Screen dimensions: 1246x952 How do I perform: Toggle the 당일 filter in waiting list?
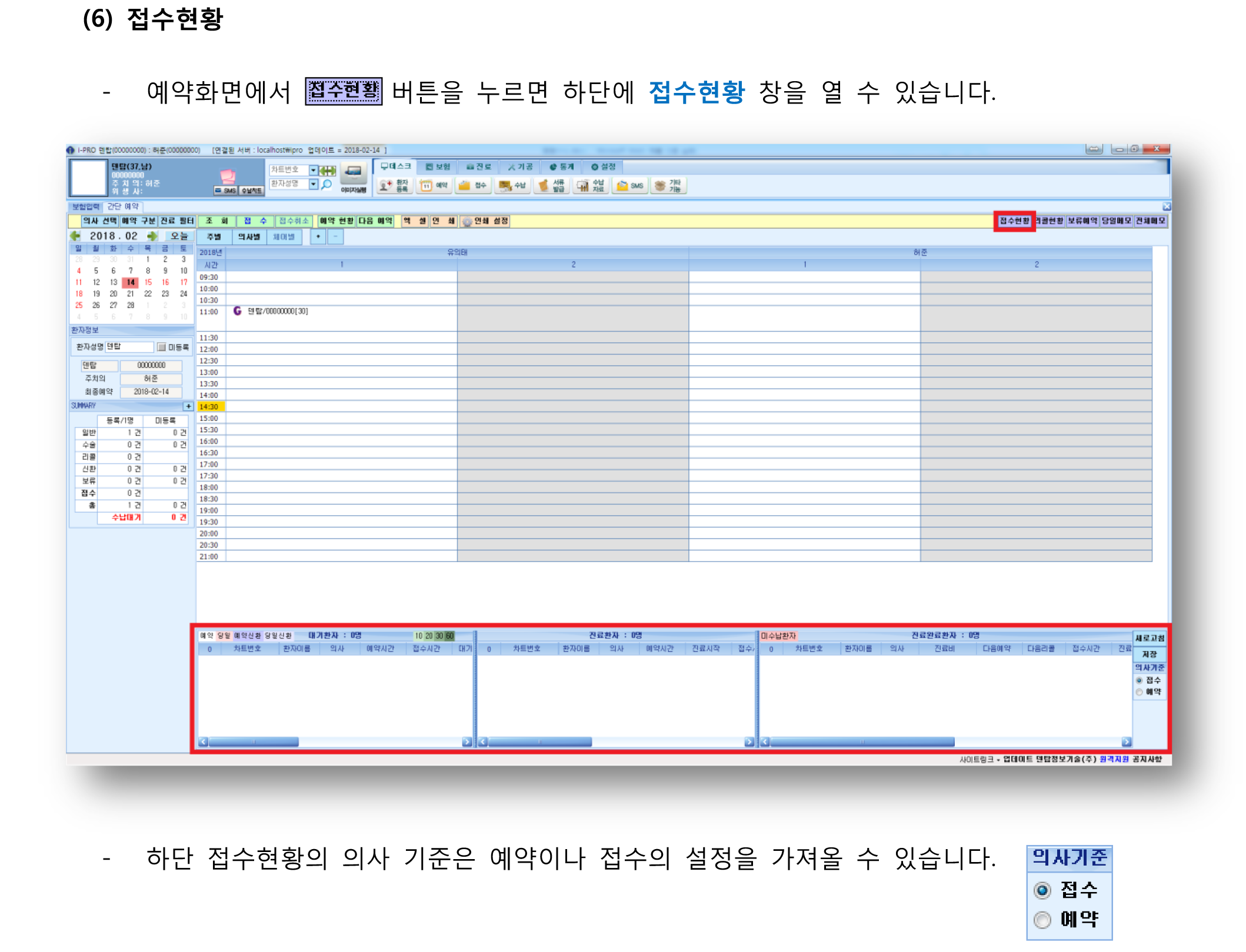point(224,636)
